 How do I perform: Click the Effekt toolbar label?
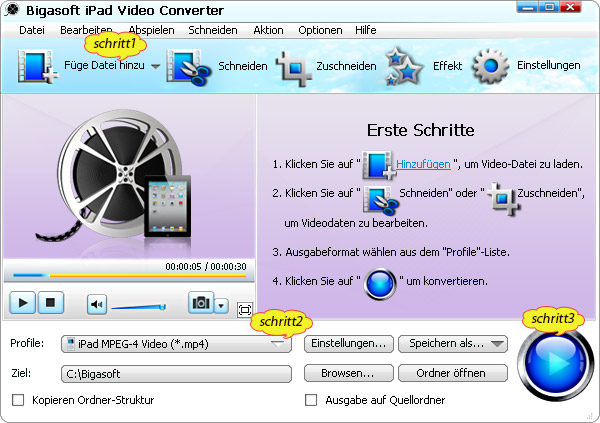447,66
